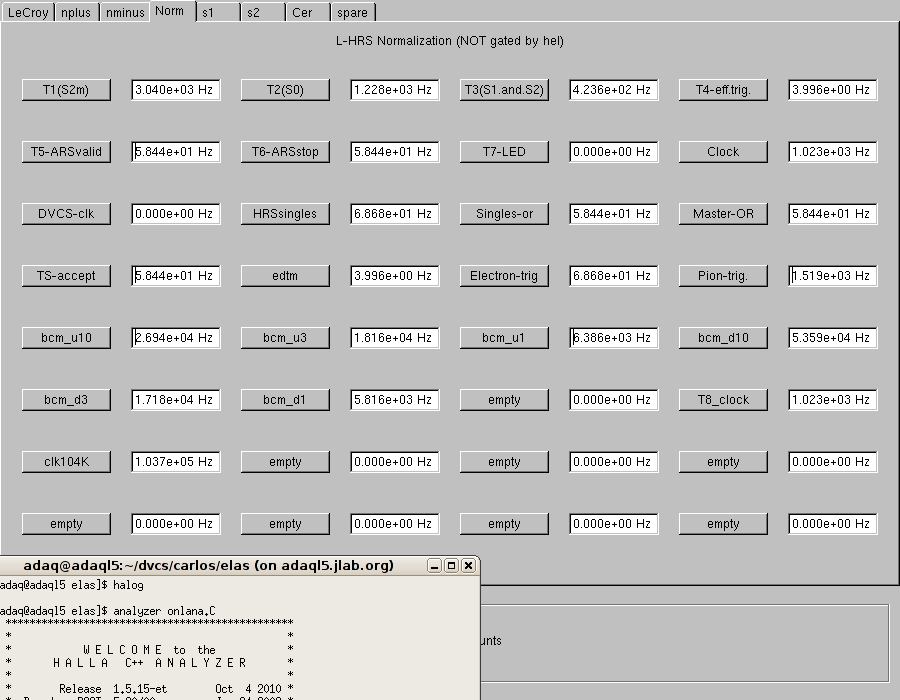The image size is (900, 700).
Task: Click the T7-LED rate field
Action: coord(614,152)
